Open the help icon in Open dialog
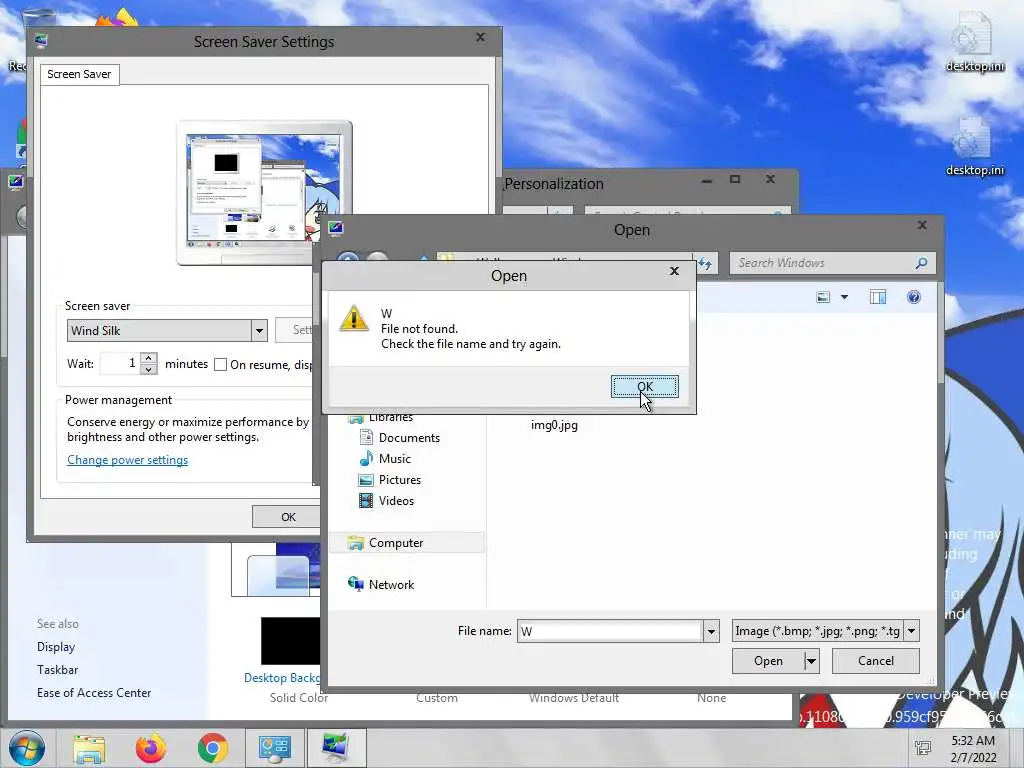The width and height of the screenshot is (1024, 768). click(914, 297)
